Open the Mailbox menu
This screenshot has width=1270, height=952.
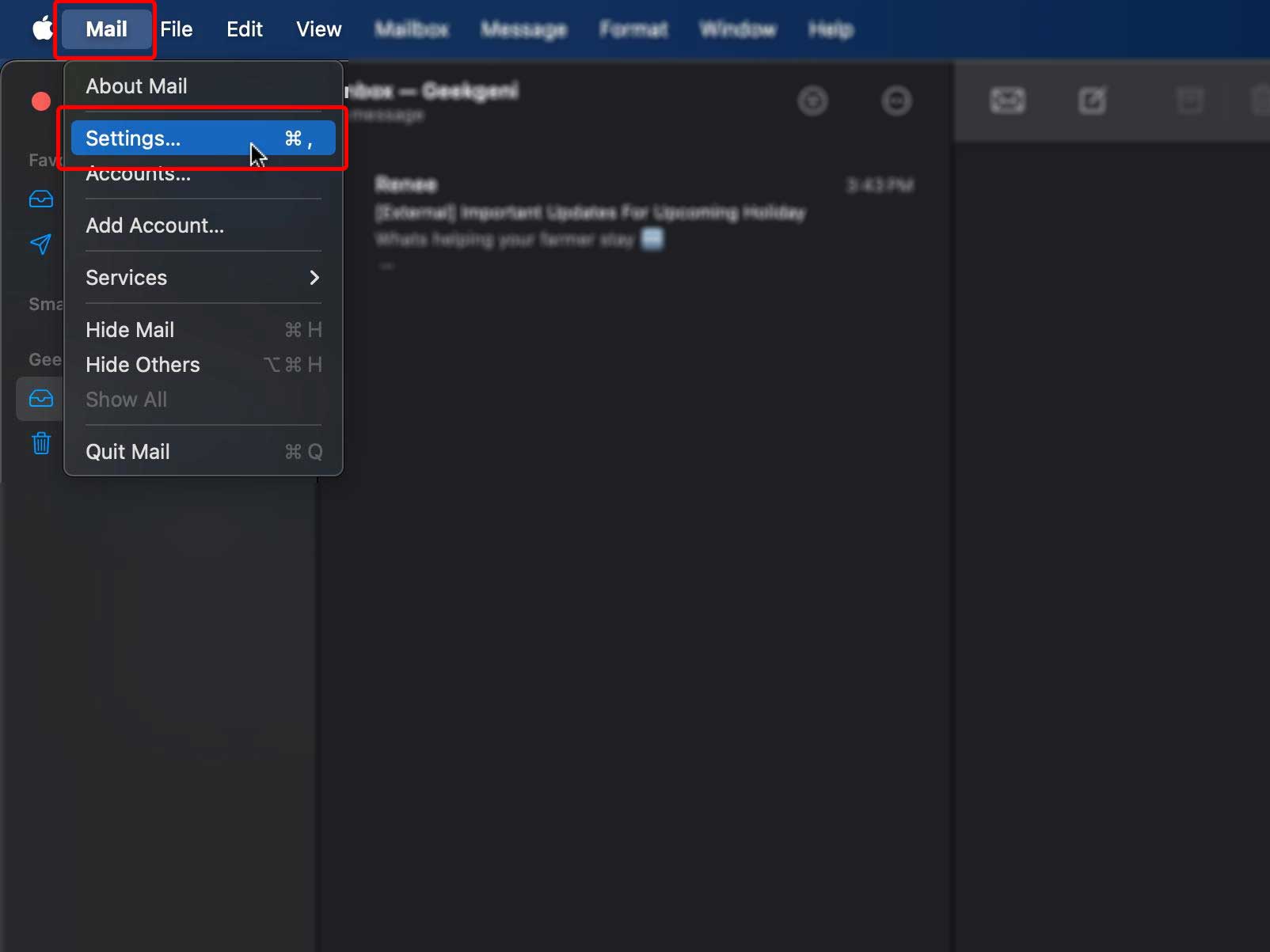[x=412, y=29]
